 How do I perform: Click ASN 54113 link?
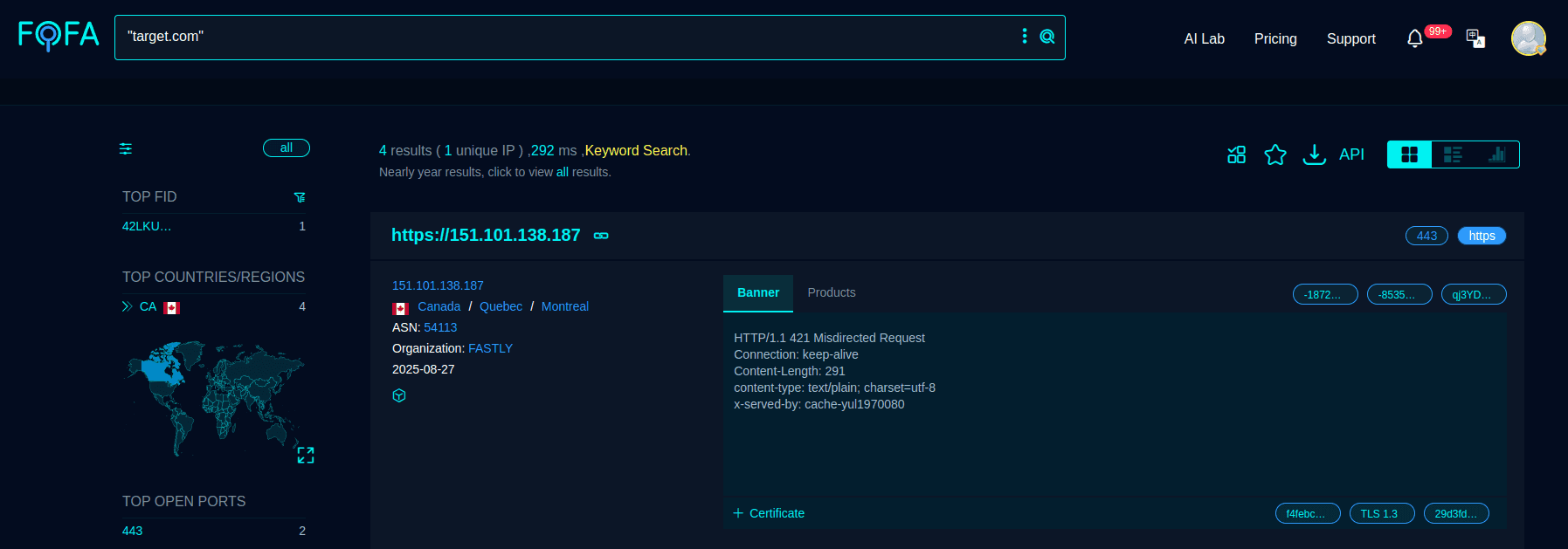(x=440, y=327)
